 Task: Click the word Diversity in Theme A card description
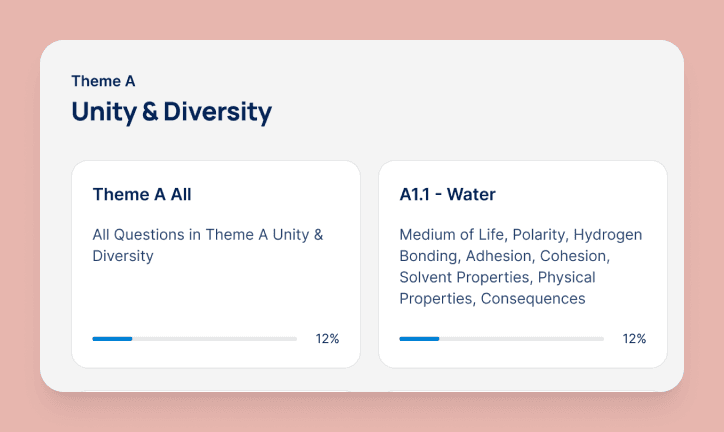123,256
